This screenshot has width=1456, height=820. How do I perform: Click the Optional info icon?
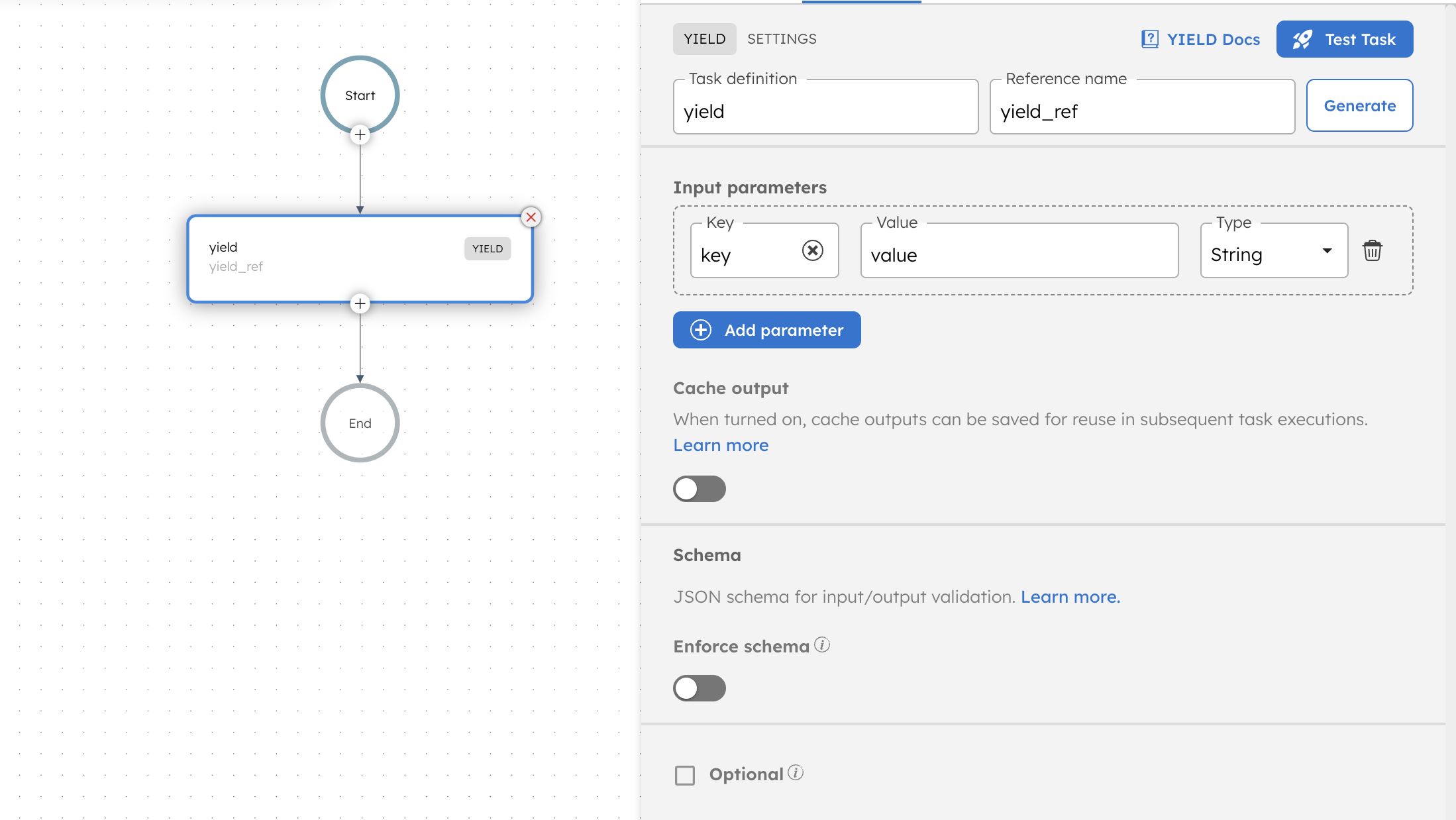click(x=796, y=772)
